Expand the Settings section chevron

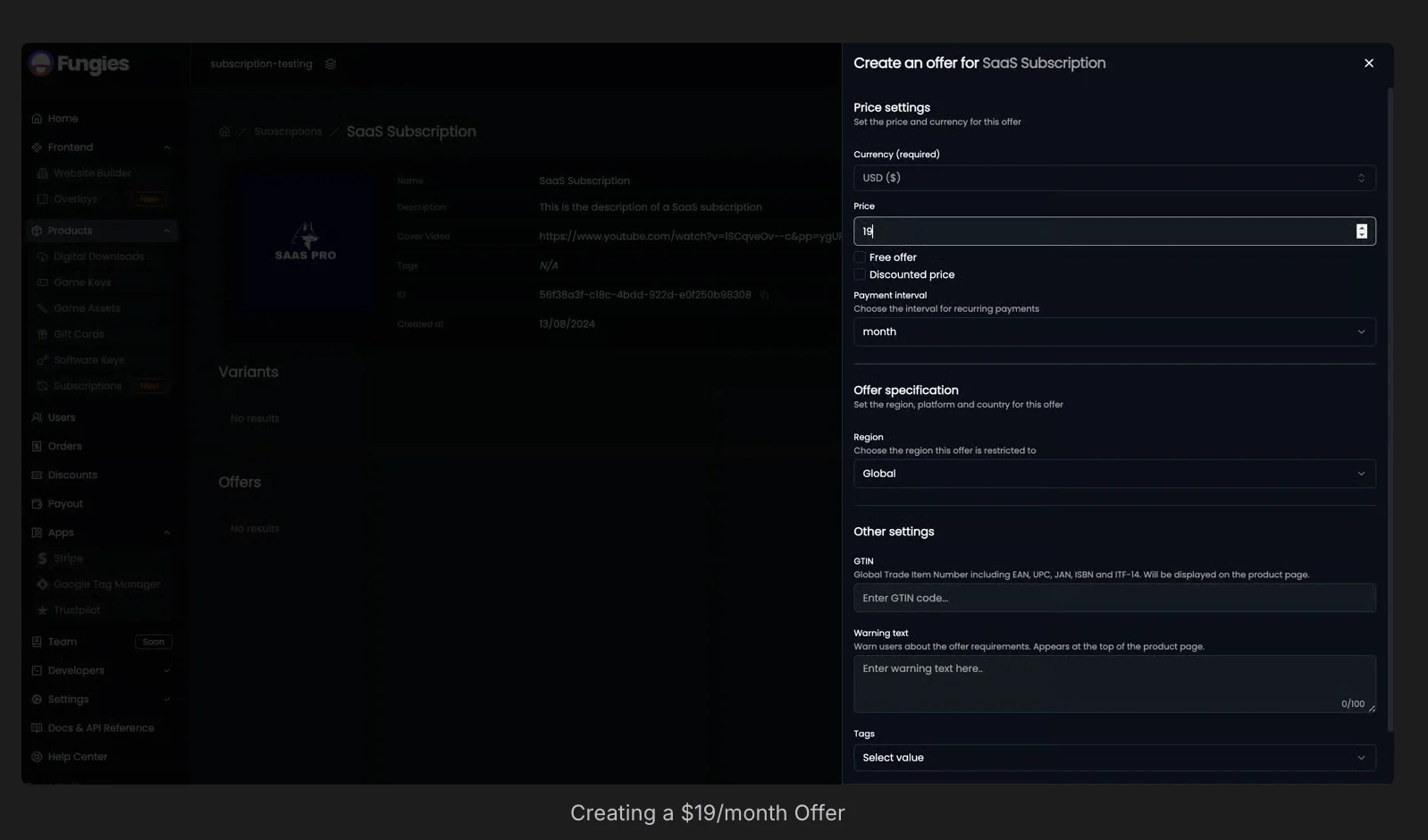[166, 699]
